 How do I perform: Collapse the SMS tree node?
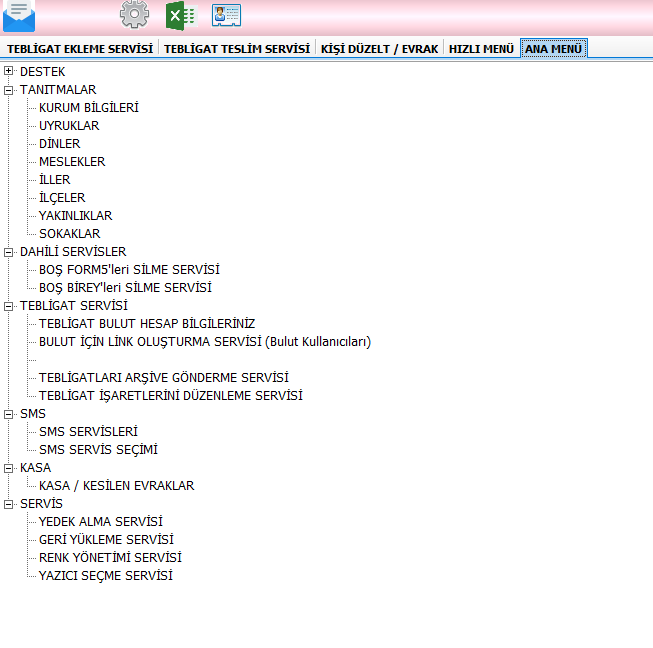[x=9, y=414]
